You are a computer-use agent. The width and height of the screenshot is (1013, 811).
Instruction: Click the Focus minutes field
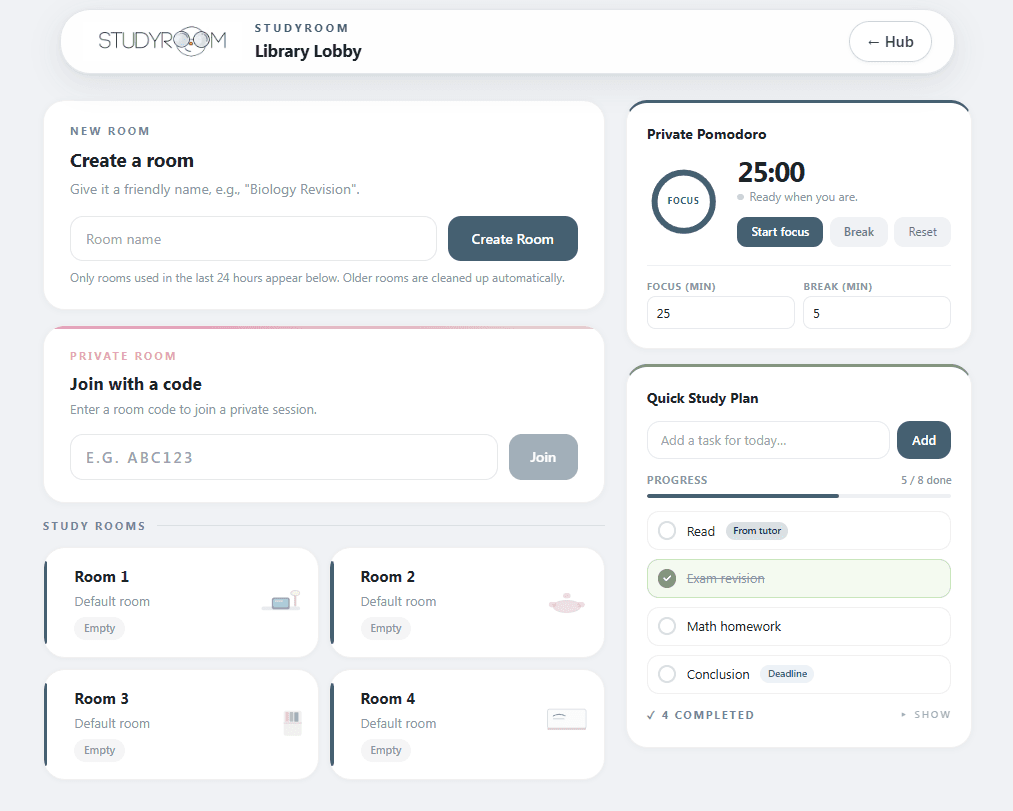point(720,313)
